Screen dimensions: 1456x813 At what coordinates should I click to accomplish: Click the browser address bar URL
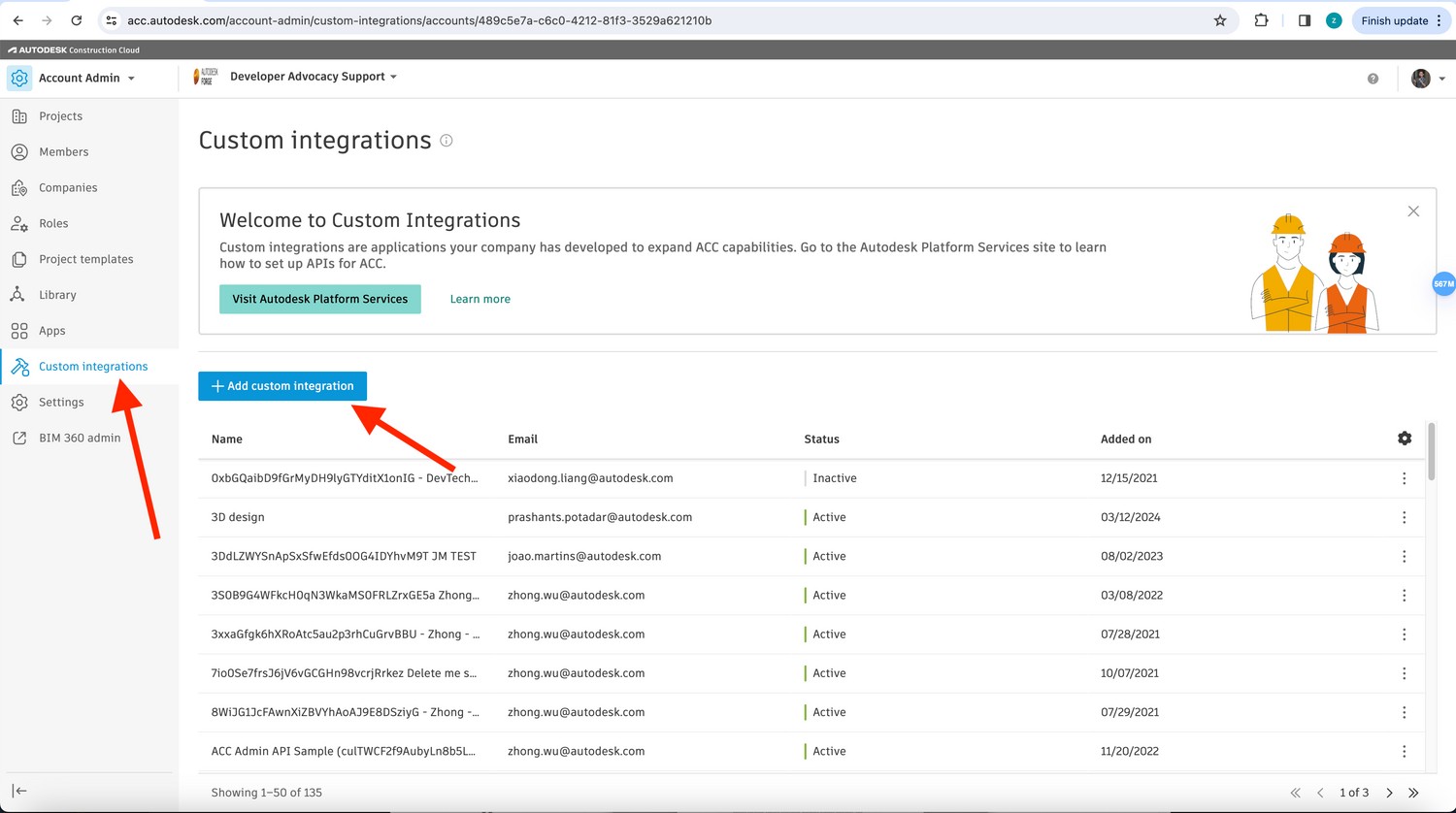coord(419,20)
